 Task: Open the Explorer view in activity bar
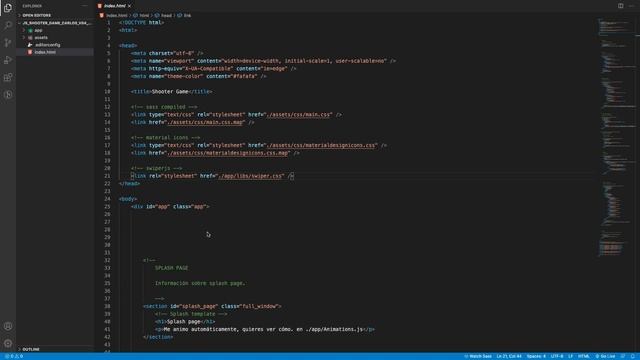click(x=8, y=8)
